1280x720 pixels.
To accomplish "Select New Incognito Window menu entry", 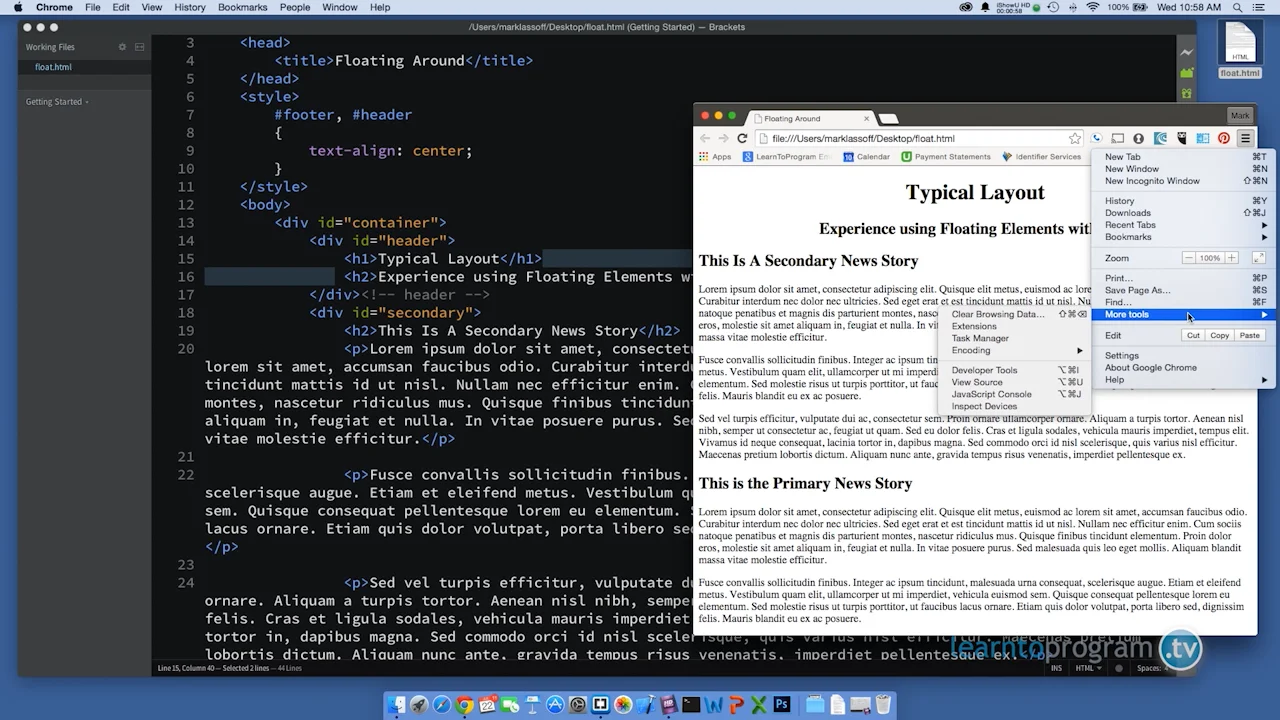I will coord(1186,181).
